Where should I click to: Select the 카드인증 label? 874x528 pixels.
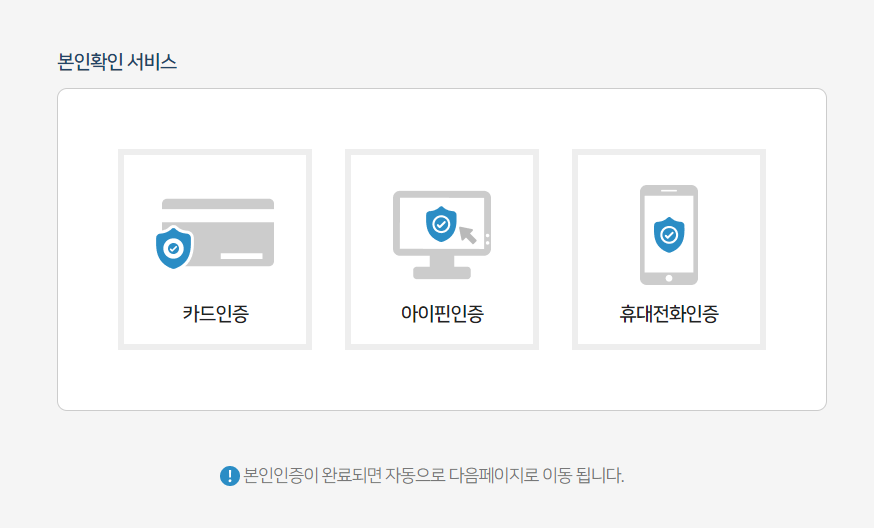point(215,313)
